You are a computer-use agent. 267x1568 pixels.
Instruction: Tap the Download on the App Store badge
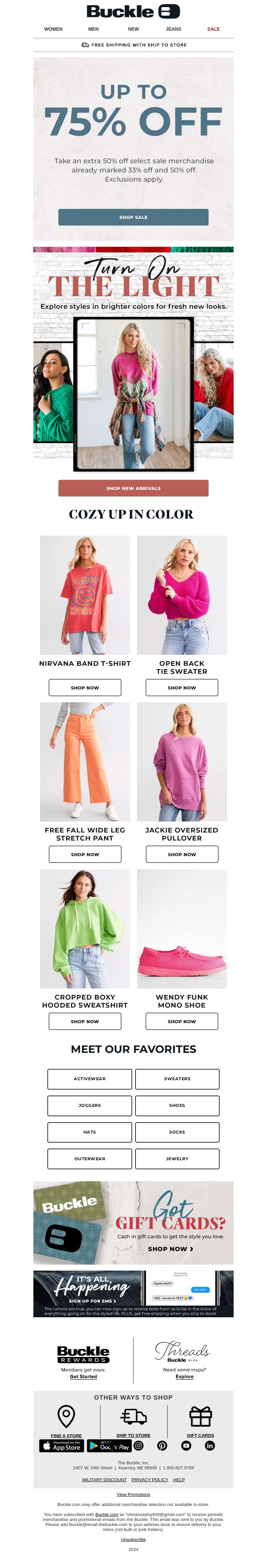coord(61,1446)
